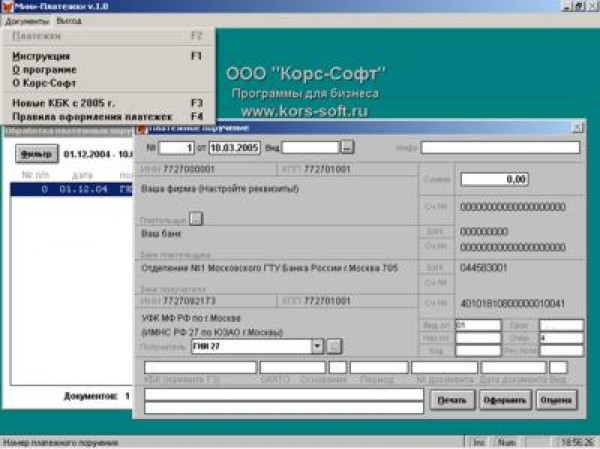Image resolution: width=600 pixels, height=449 pixels.
Task: Minimize the main application window
Action: coord(566,7)
